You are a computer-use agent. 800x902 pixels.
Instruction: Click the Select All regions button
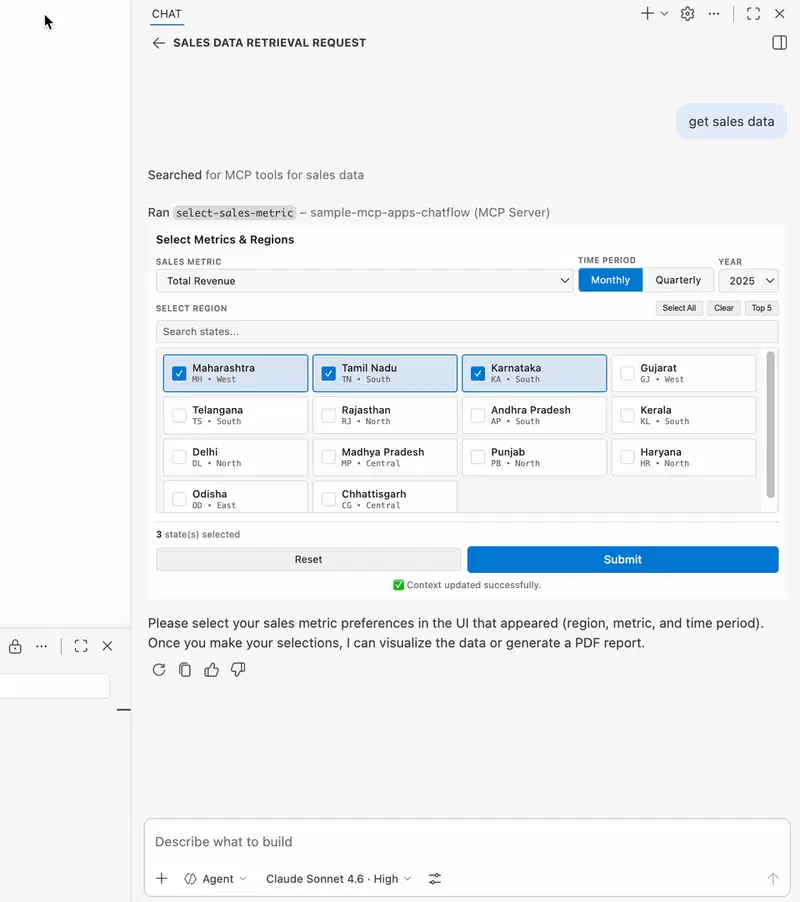tap(679, 308)
